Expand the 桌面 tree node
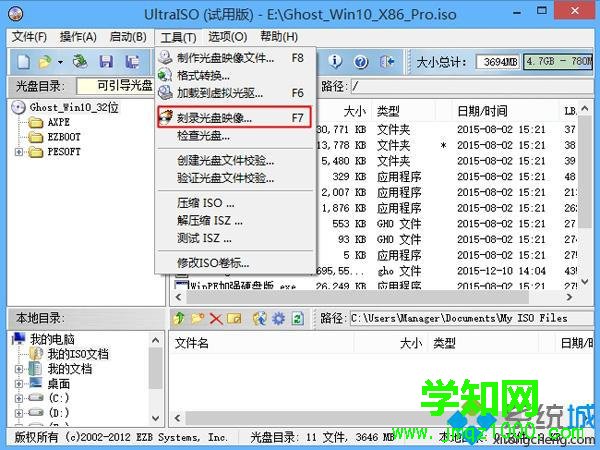600x450 pixels. click(x=18, y=384)
